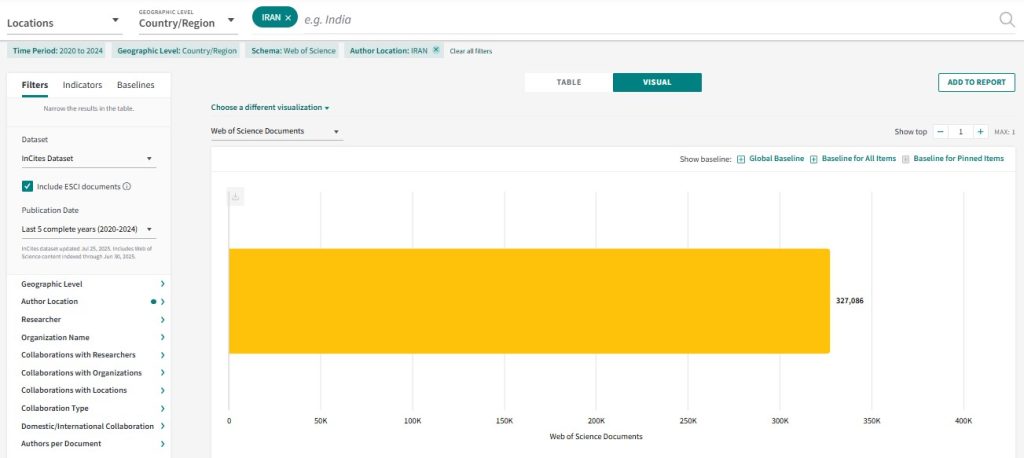Screen dimensions: 1024x458
Task: Decrease Show top count with minus
Action: tap(940, 131)
